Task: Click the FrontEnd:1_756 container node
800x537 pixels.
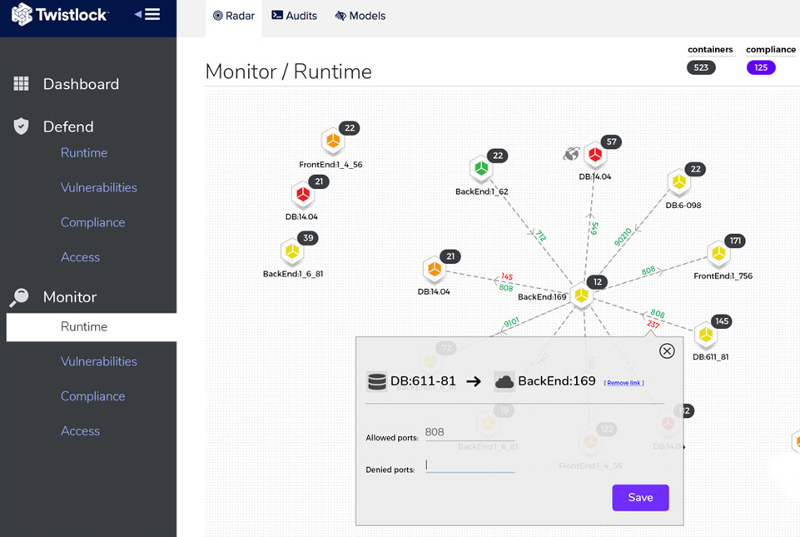Action: [x=718, y=254]
